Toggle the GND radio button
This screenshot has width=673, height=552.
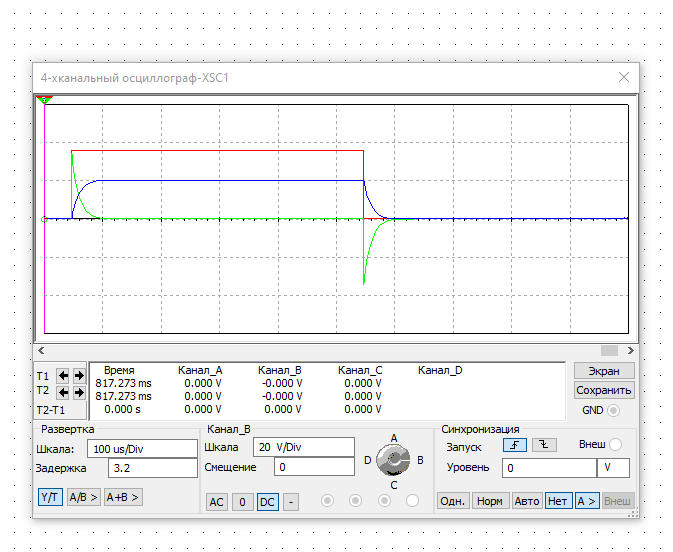tap(614, 410)
